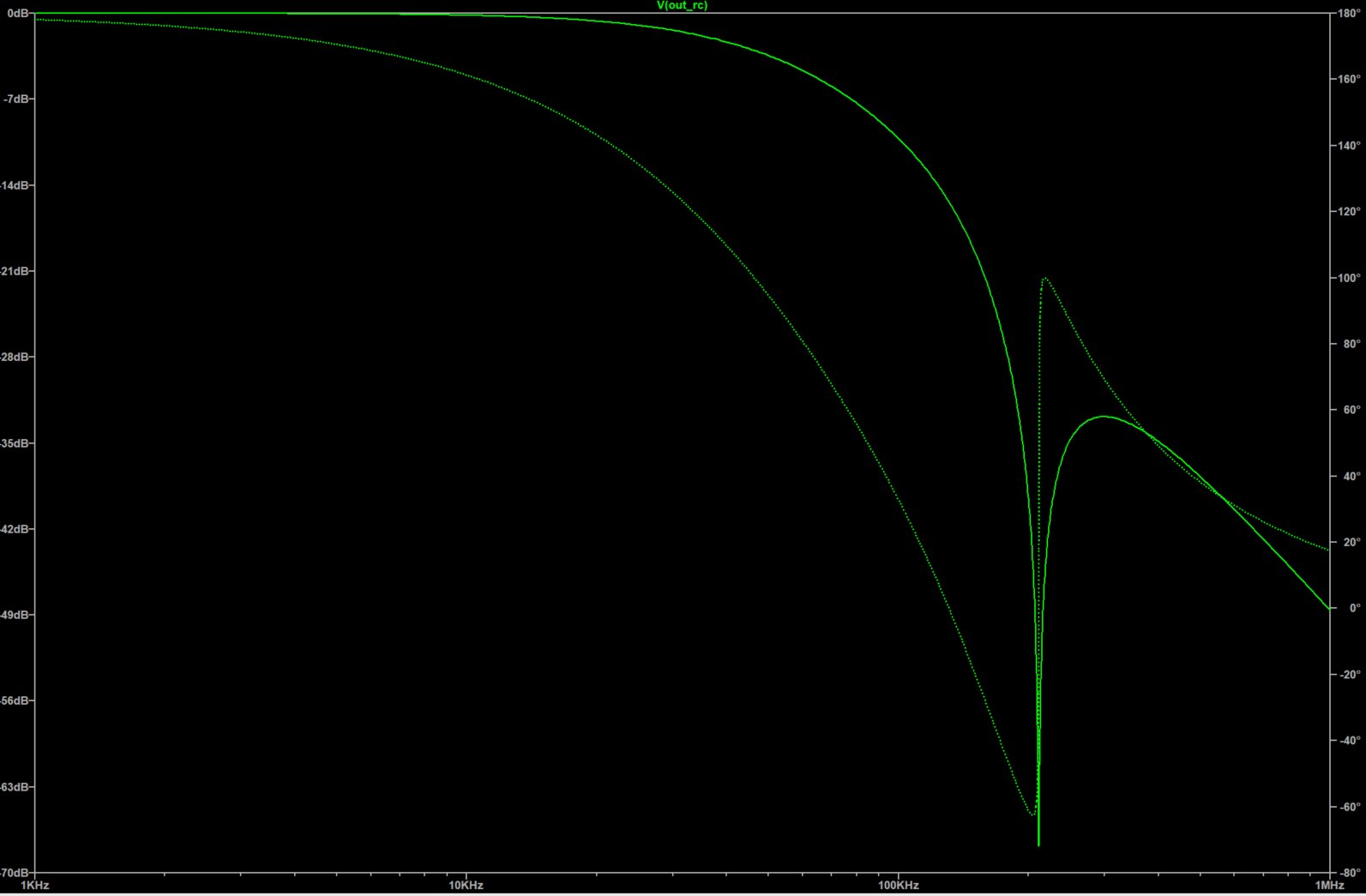Image resolution: width=1366 pixels, height=896 pixels.
Task: Click the 120° phase axis label
Action: [1349, 212]
